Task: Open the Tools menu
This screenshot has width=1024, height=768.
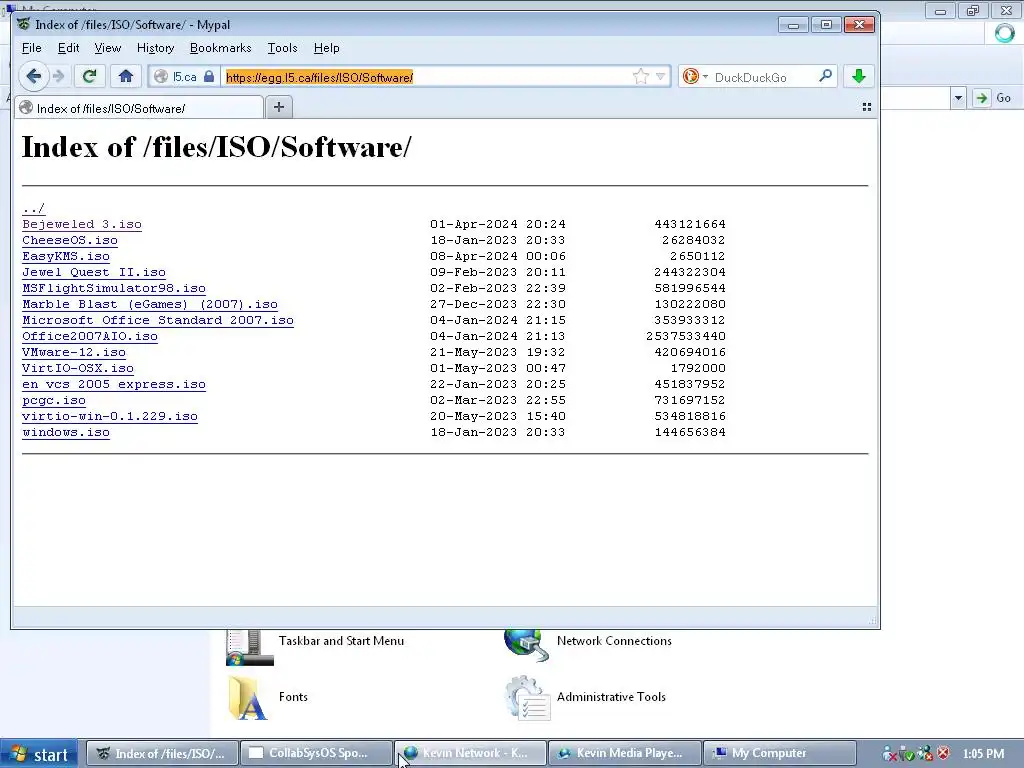Action: click(282, 48)
